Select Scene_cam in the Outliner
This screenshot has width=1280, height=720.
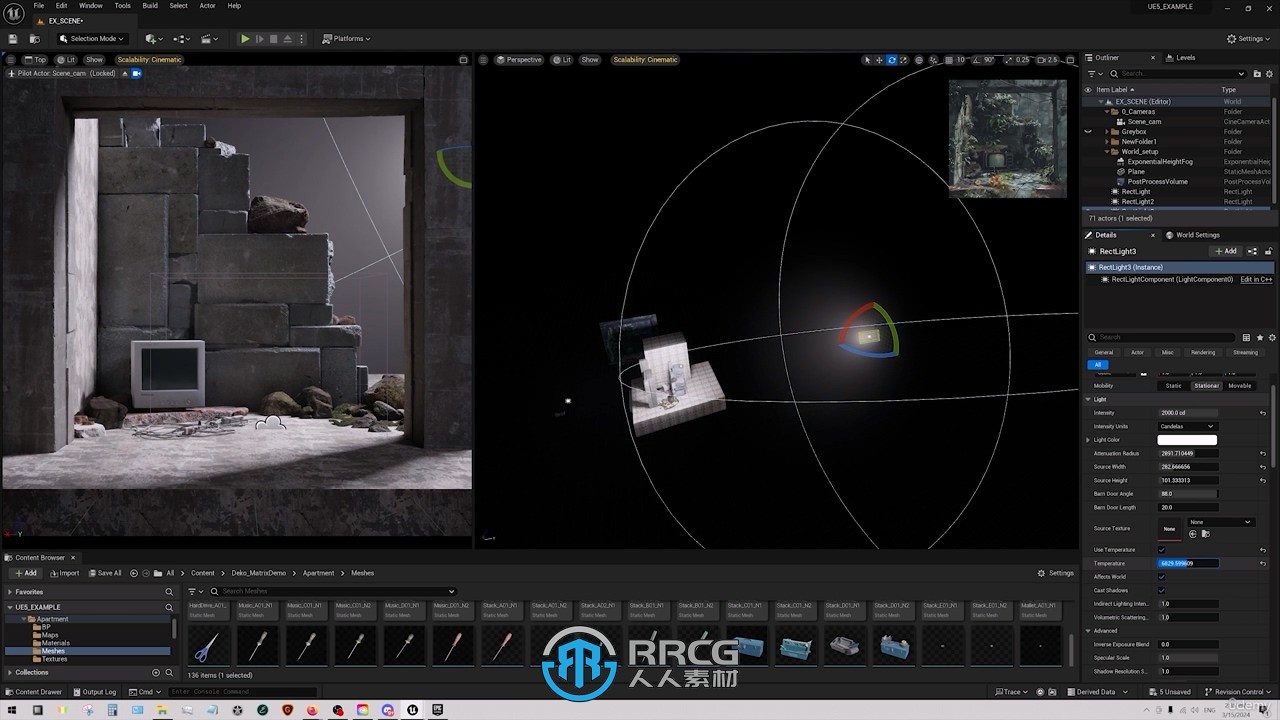click(x=1144, y=122)
